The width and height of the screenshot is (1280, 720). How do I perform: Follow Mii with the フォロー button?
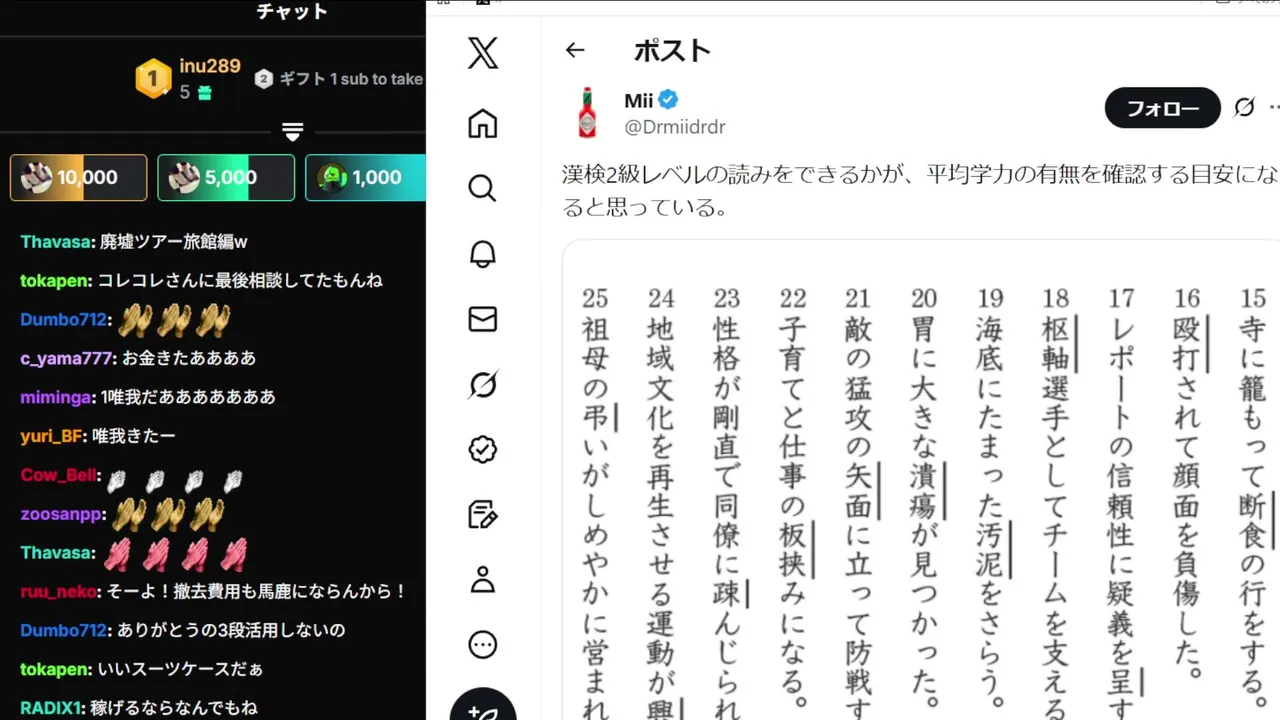[x=1163, y=108]
